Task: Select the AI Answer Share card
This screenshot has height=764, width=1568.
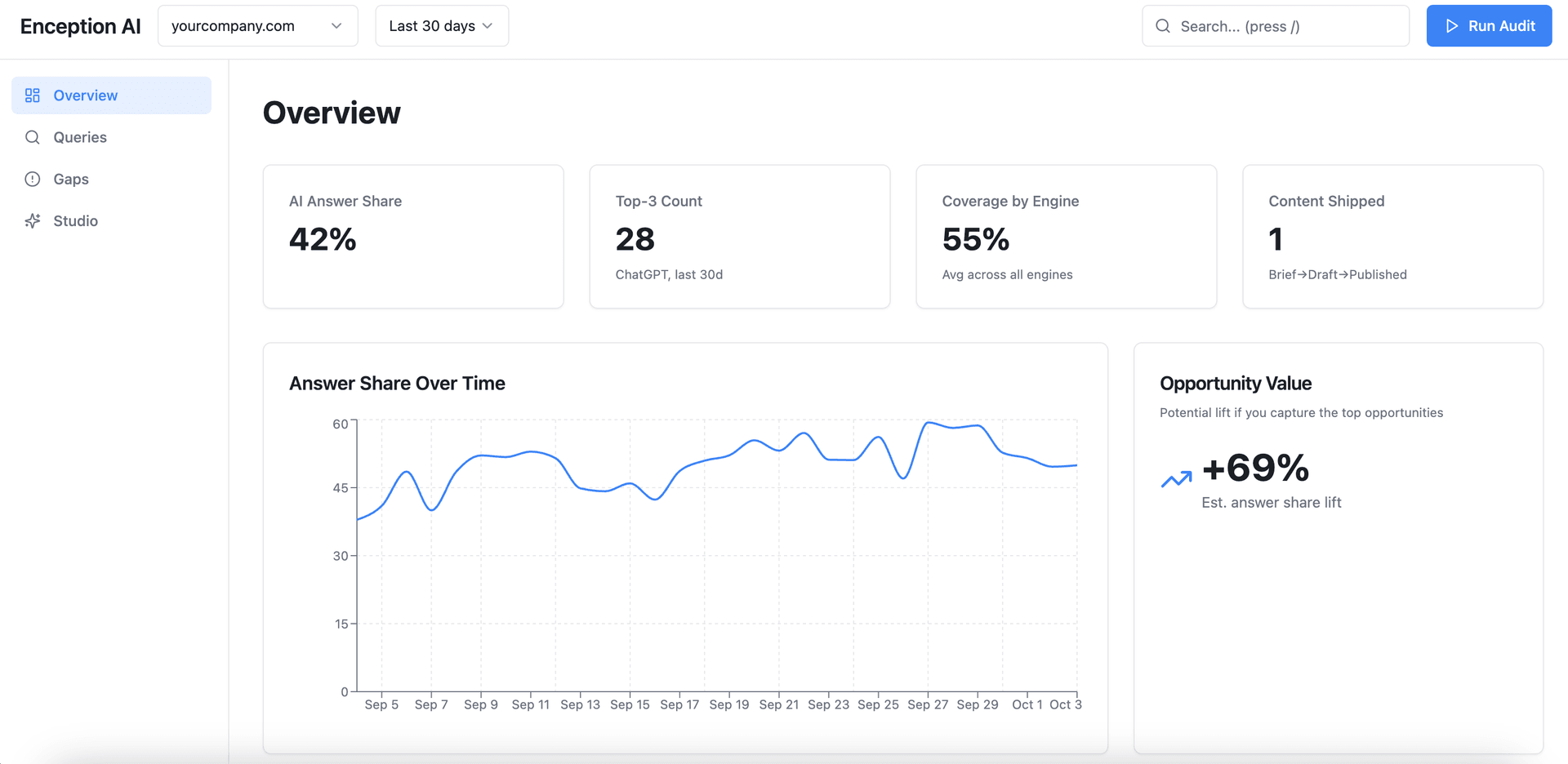Action: coord(412,237)
